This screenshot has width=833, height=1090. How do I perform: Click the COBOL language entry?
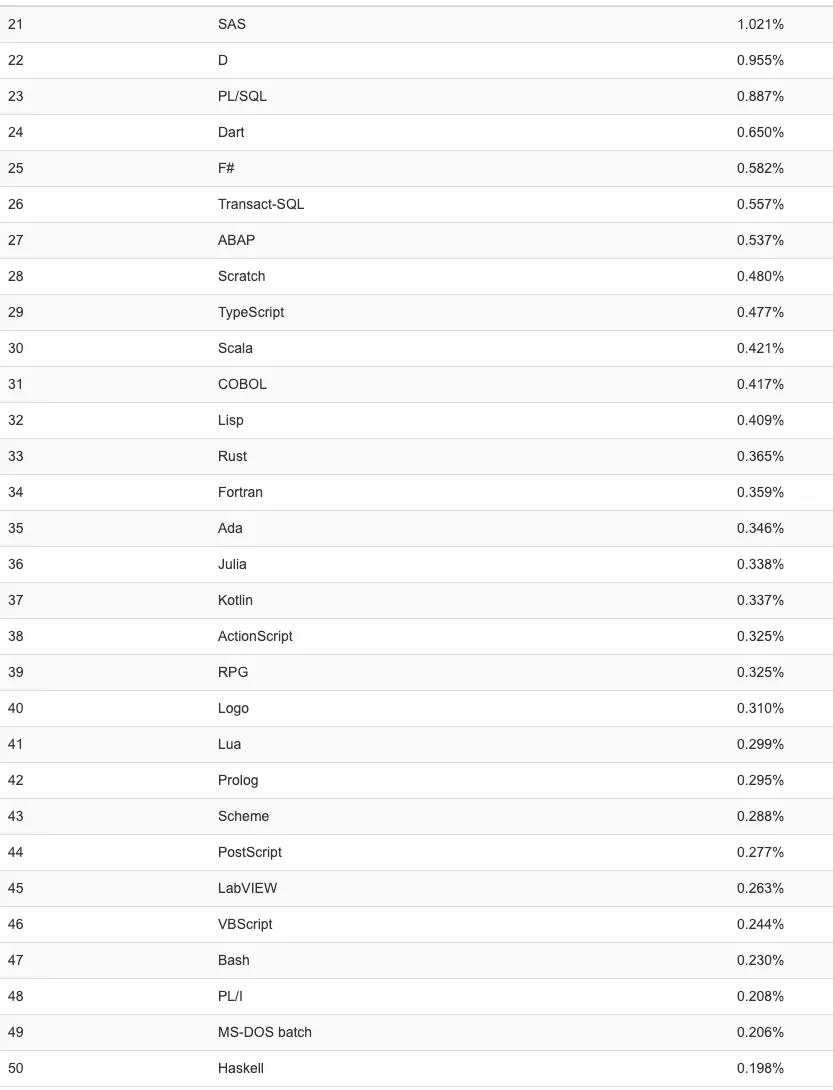[242, 384]
